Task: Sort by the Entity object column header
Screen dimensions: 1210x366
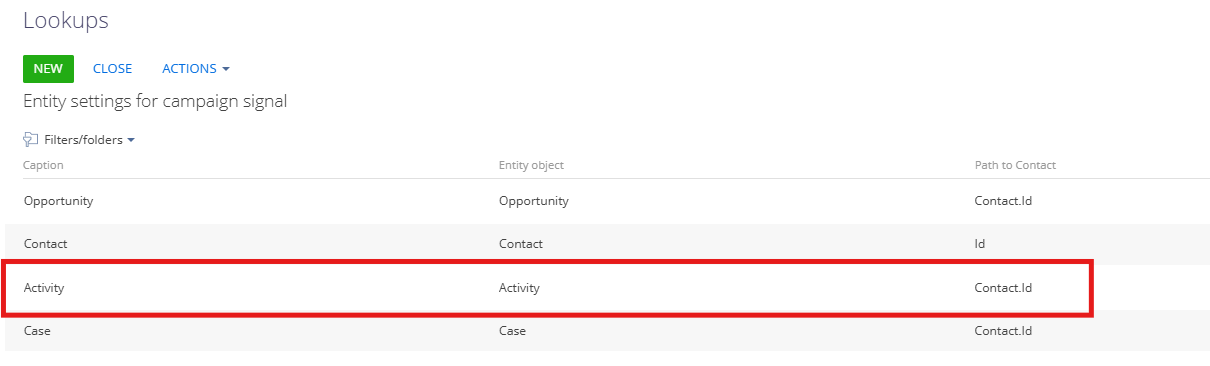Action: point(531,165)
